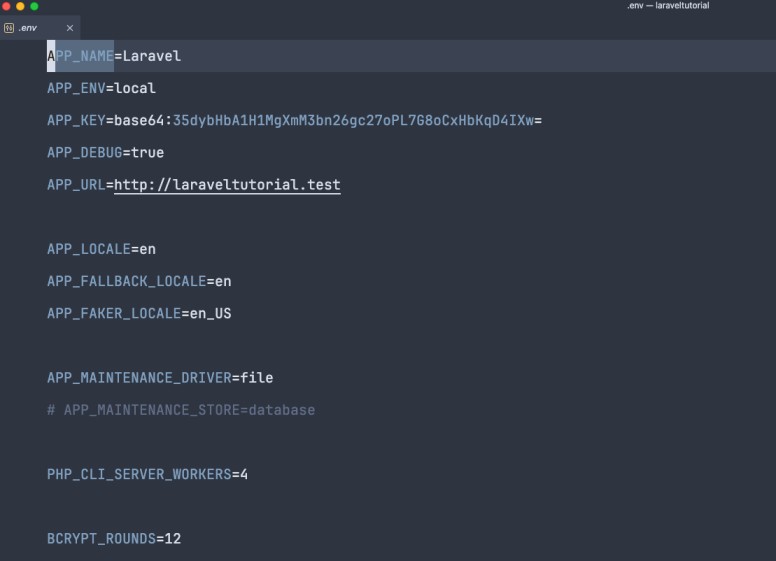Click the yellow minimize window button
The width and height of the screenshot is (776, 561).
click(20, 6)
